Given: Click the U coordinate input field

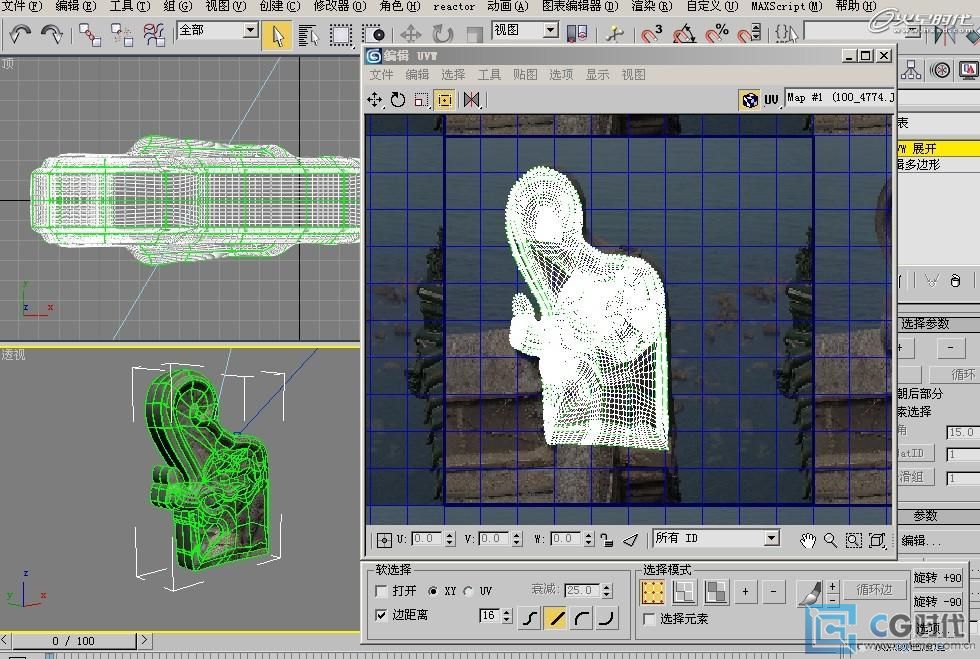Looking at the screenshot, I should pos(426,539).
